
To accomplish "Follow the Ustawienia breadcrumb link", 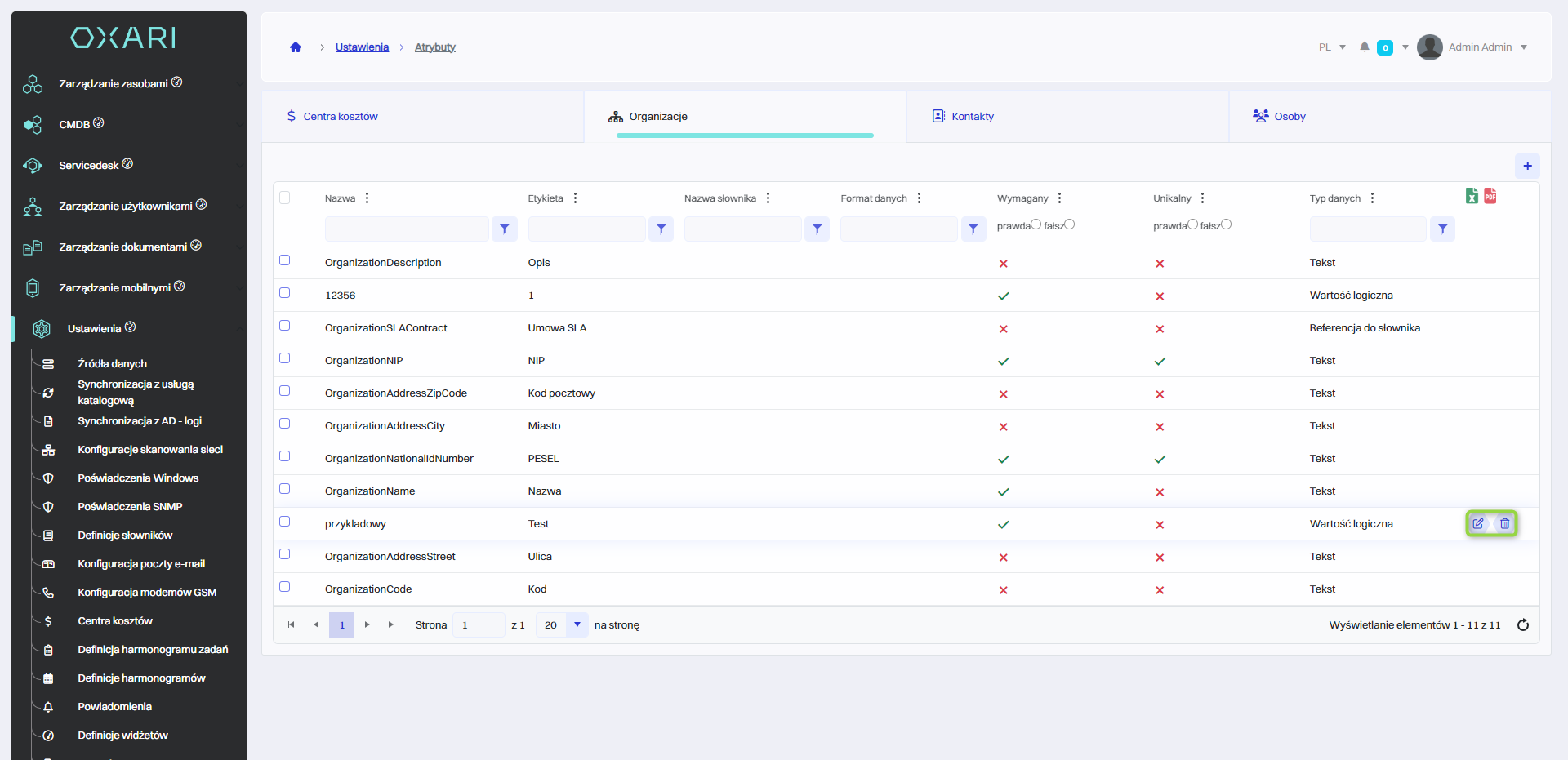I will [x=362, y=47].
